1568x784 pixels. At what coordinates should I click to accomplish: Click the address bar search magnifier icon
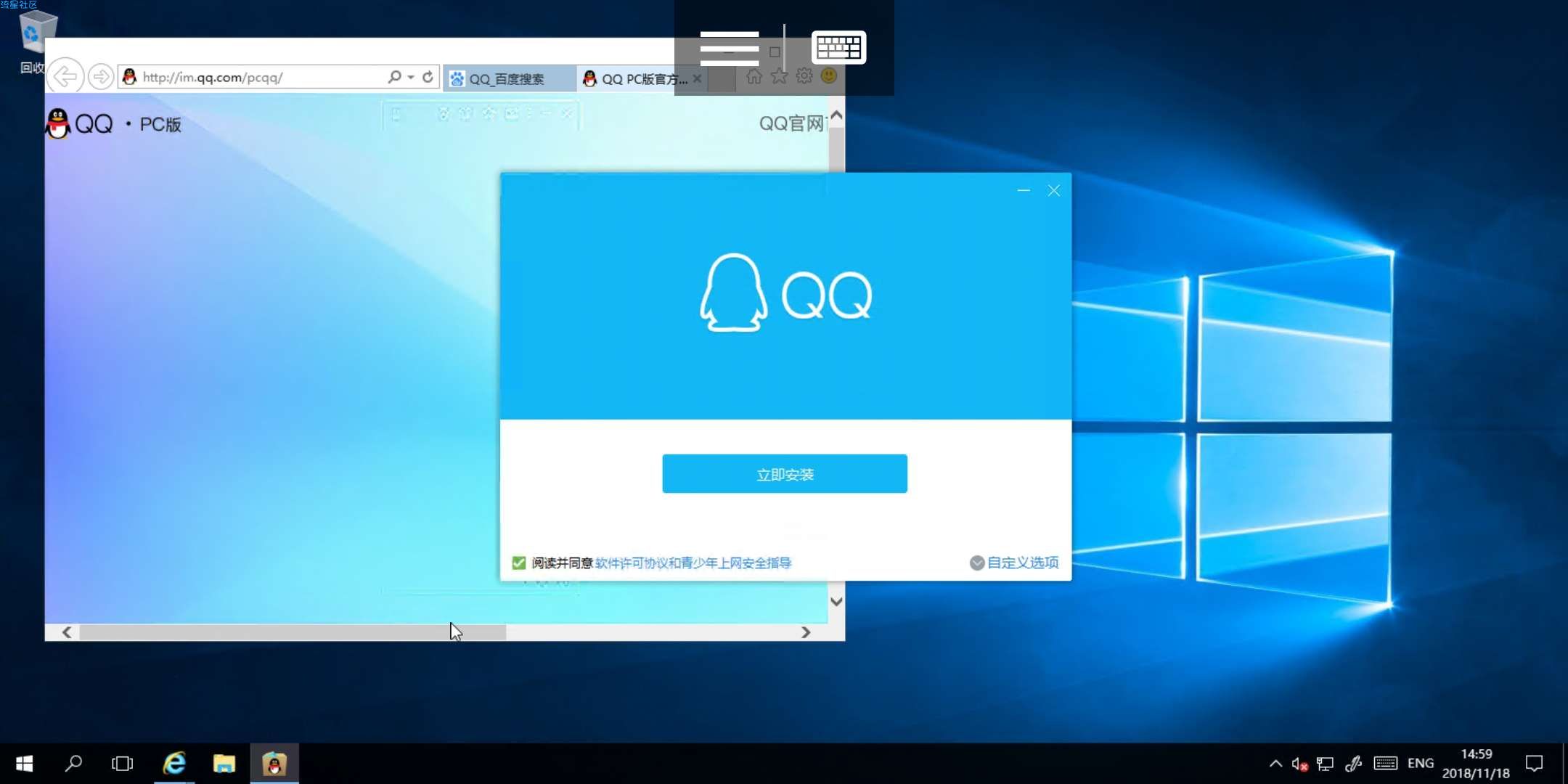pyautogui.click(x=394, y=76)
